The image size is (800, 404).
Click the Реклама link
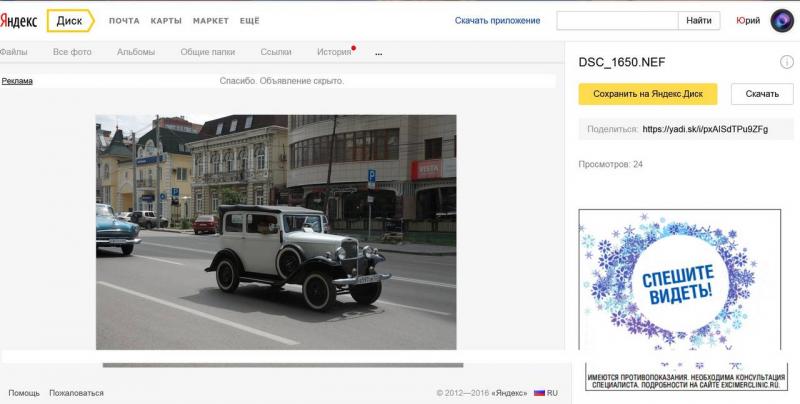[17, 81]
